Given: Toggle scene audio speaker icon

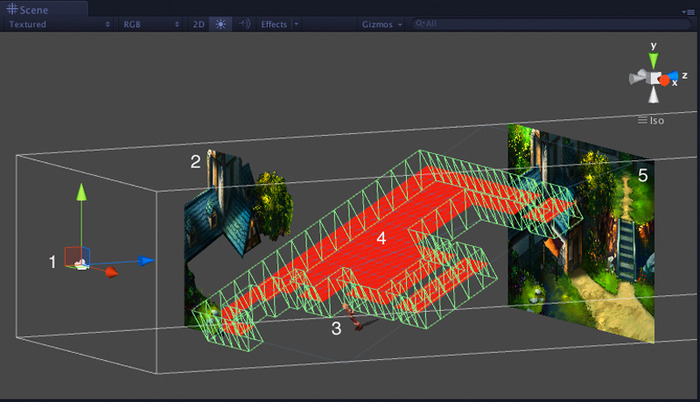Looking at the screenshot, I should point(244,24).
